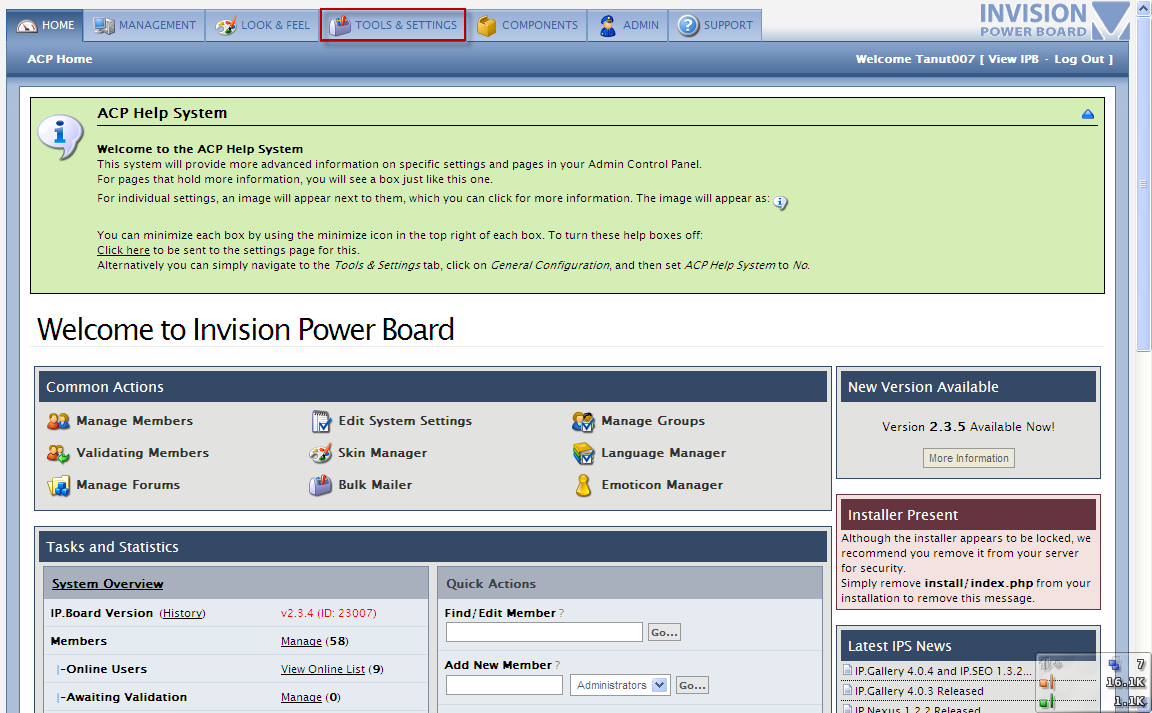
Task: Open the Manage Groups link
Action: point(652,421)
